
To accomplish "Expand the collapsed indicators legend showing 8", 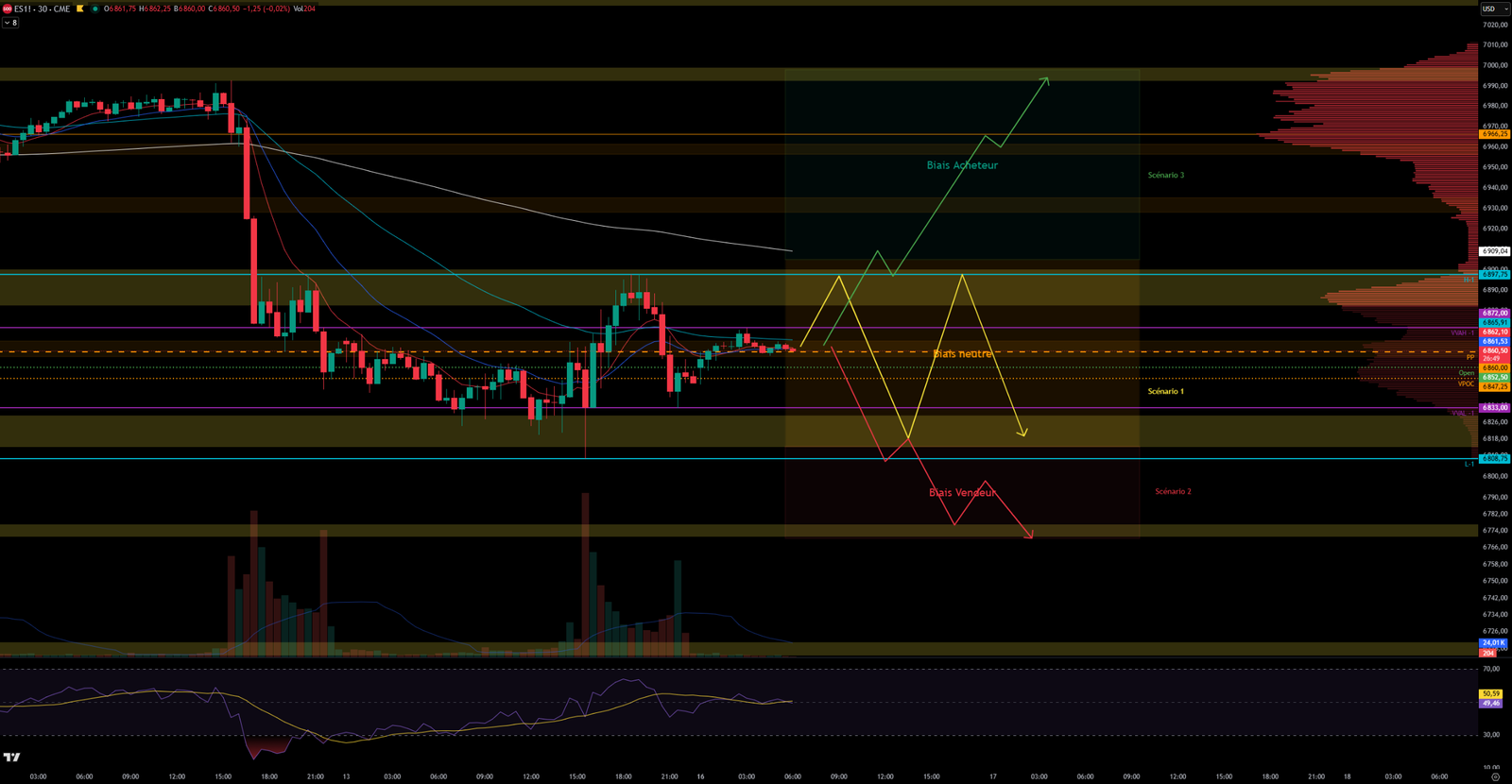I will point(10,23).
